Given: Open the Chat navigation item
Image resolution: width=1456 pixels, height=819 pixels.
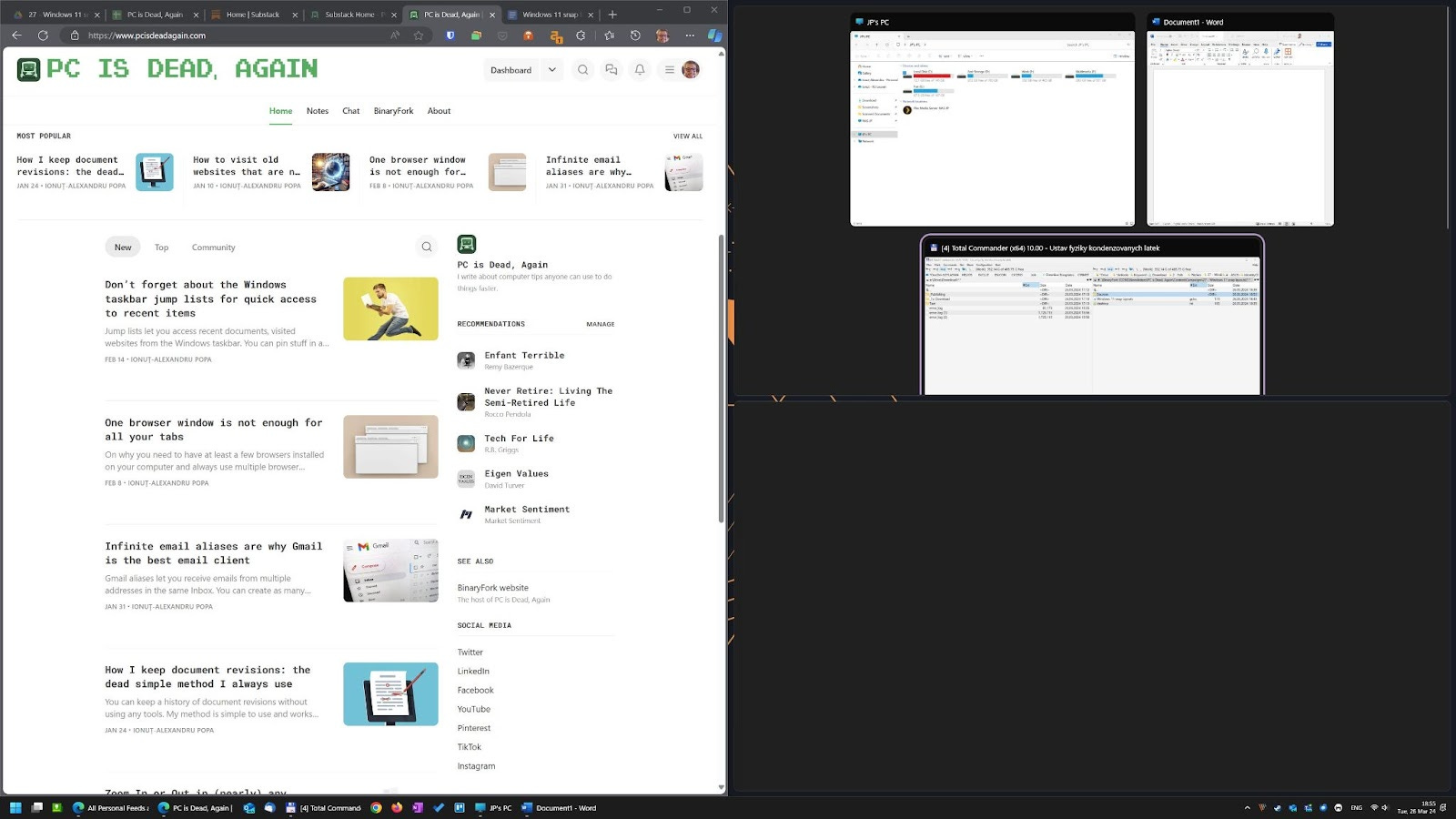Looking at the screenshot, I should [x=351, y=111].
